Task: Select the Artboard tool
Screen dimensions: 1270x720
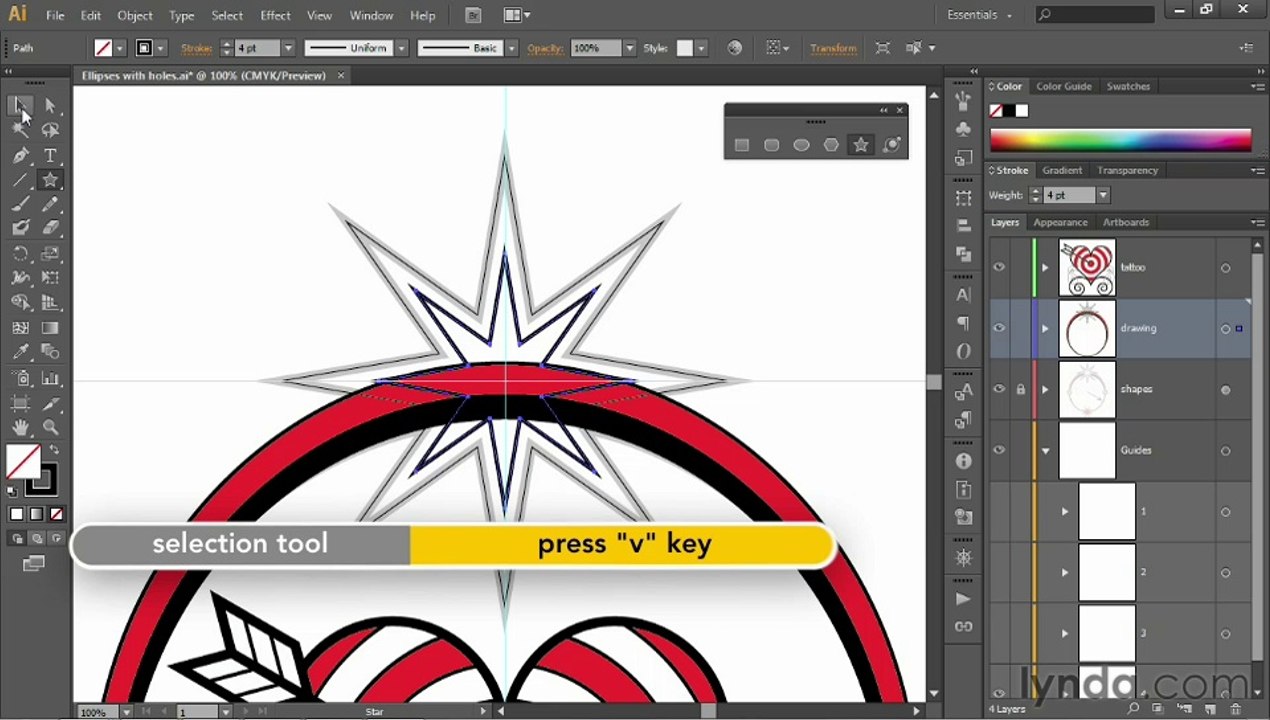Action: (x=20, y=403)
